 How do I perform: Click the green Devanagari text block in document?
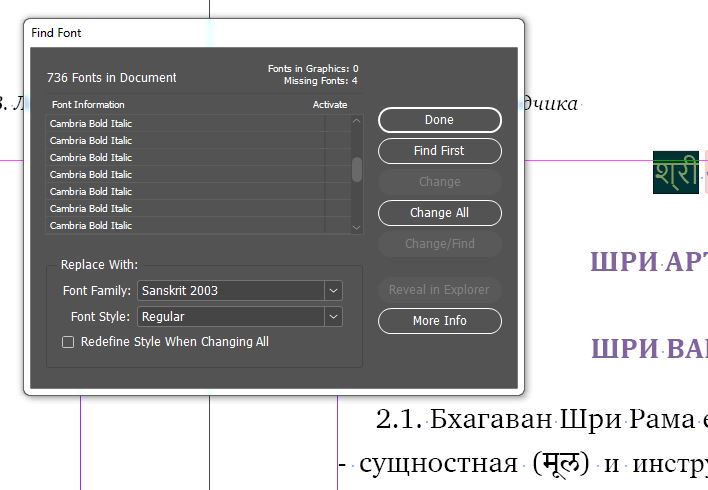(675, 173)
